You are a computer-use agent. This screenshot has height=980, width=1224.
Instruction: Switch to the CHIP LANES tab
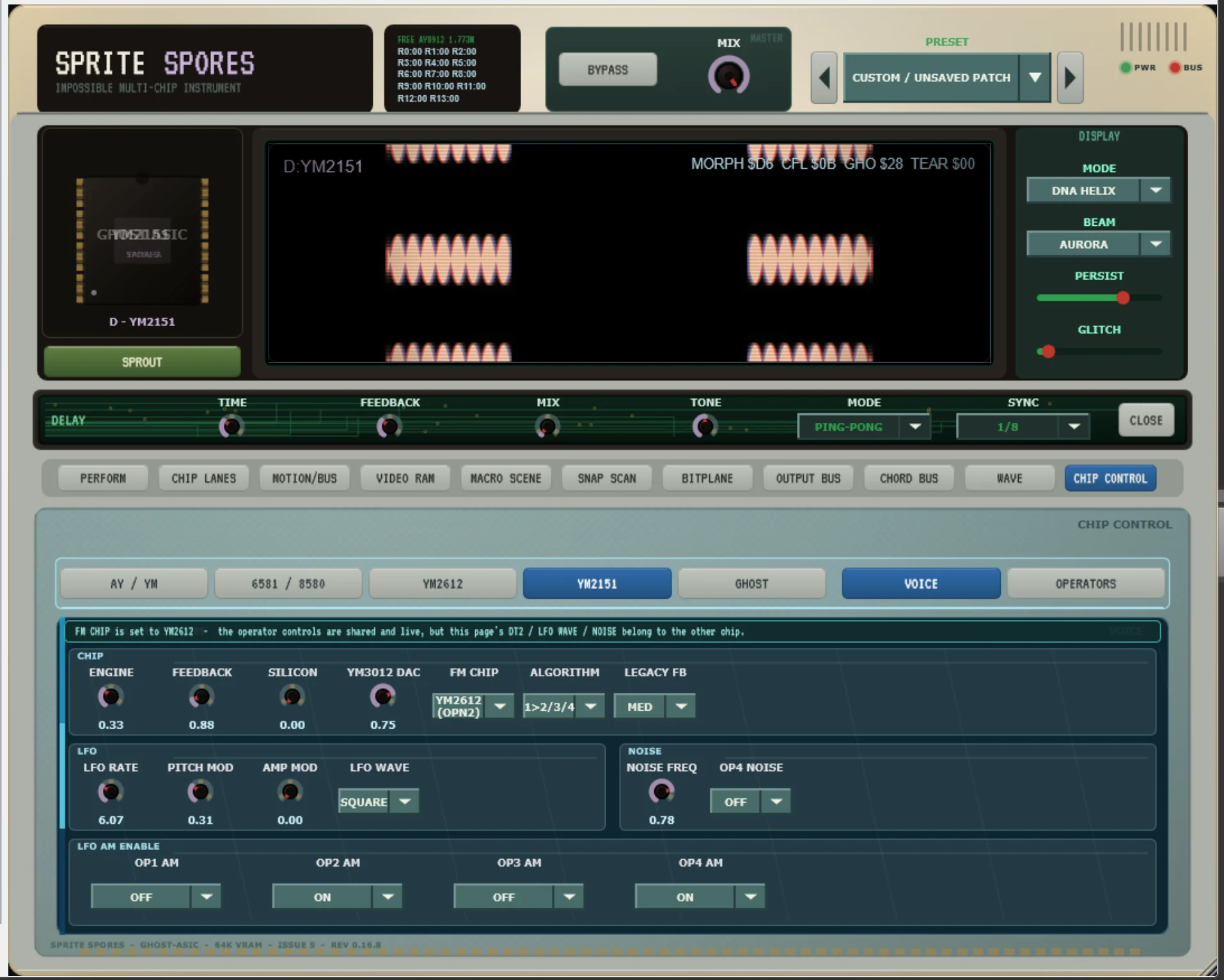(x=203, y=478)
